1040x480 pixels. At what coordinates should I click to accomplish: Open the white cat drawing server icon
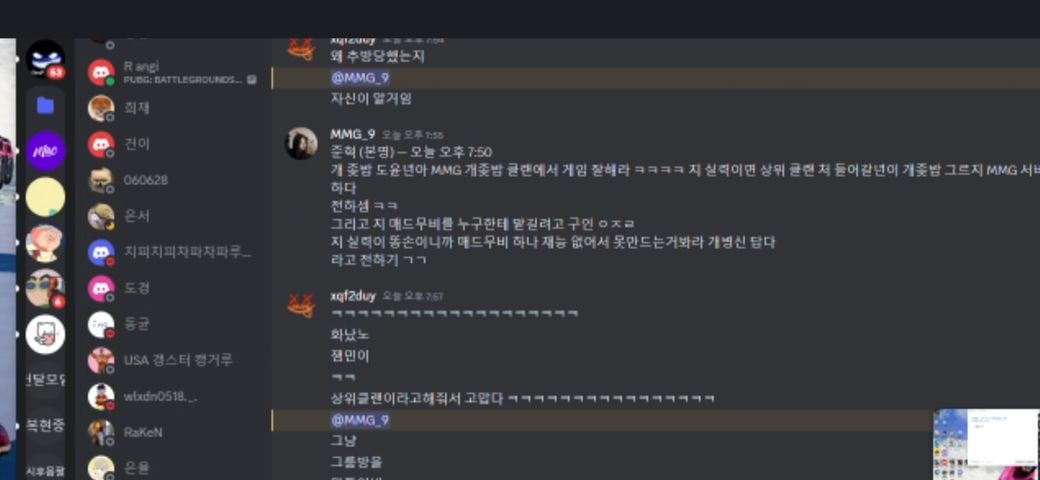pos(45,334)
